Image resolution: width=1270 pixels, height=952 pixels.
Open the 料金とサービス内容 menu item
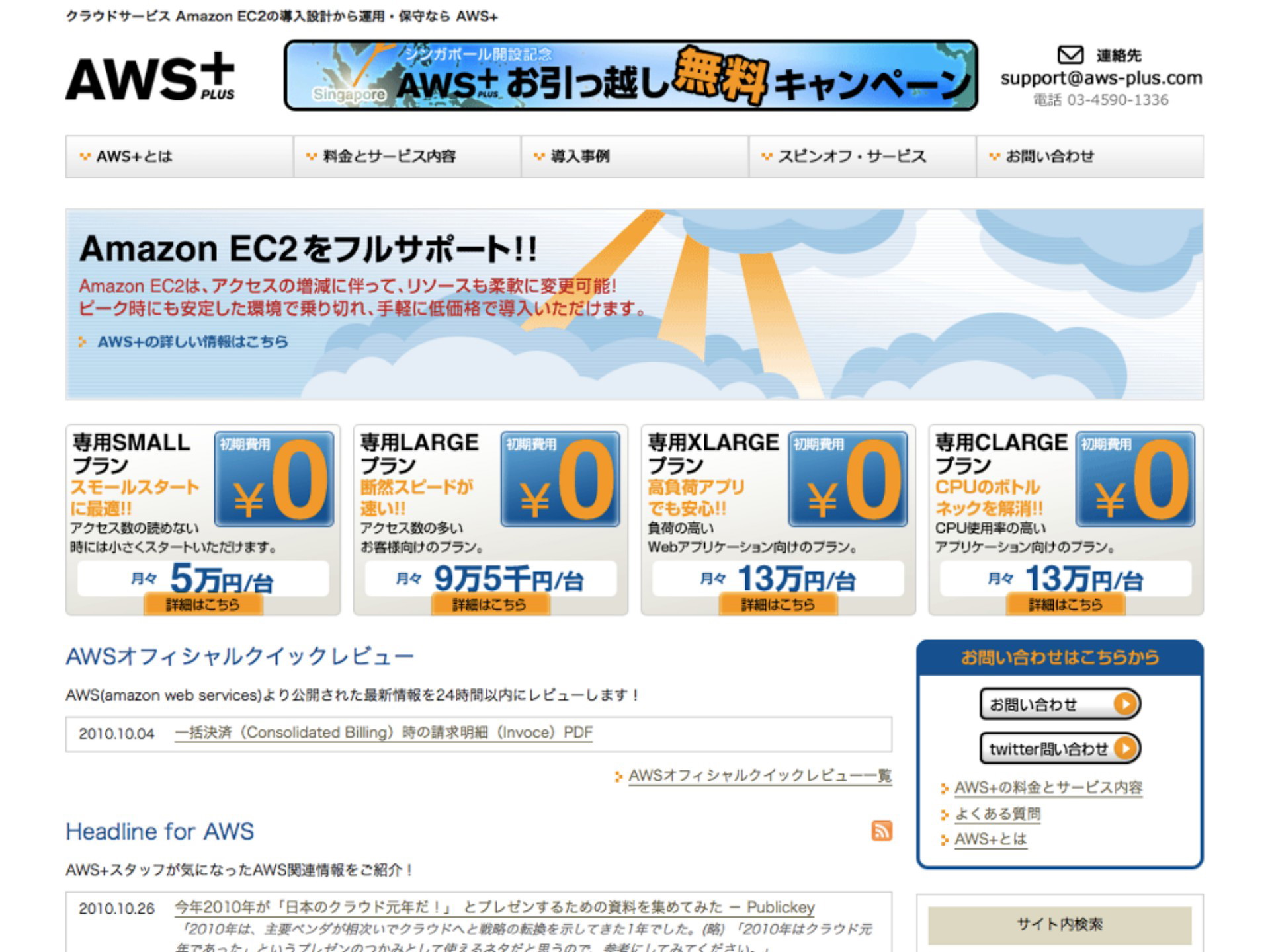(x=407, y=157)
